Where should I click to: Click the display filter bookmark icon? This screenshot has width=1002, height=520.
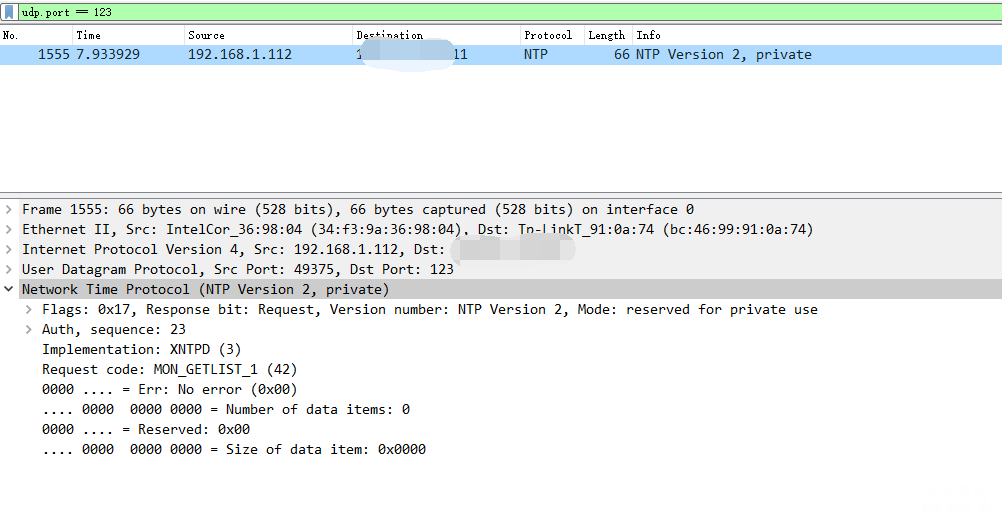pyautogui.click(x=9, y=12)
